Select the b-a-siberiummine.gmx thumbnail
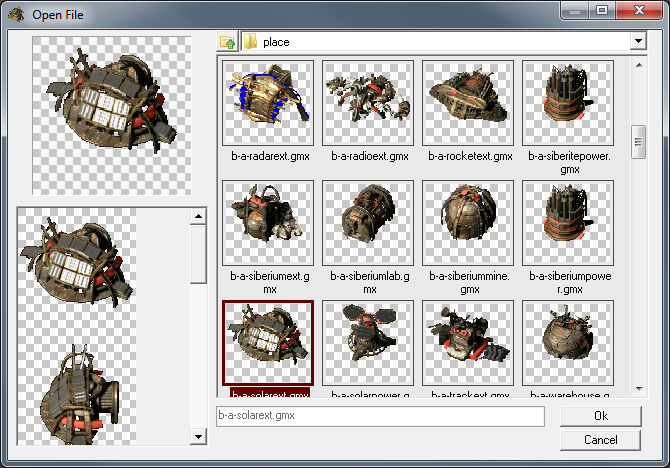The width and height of the screenshot is (670, 468). click(468, 223)
